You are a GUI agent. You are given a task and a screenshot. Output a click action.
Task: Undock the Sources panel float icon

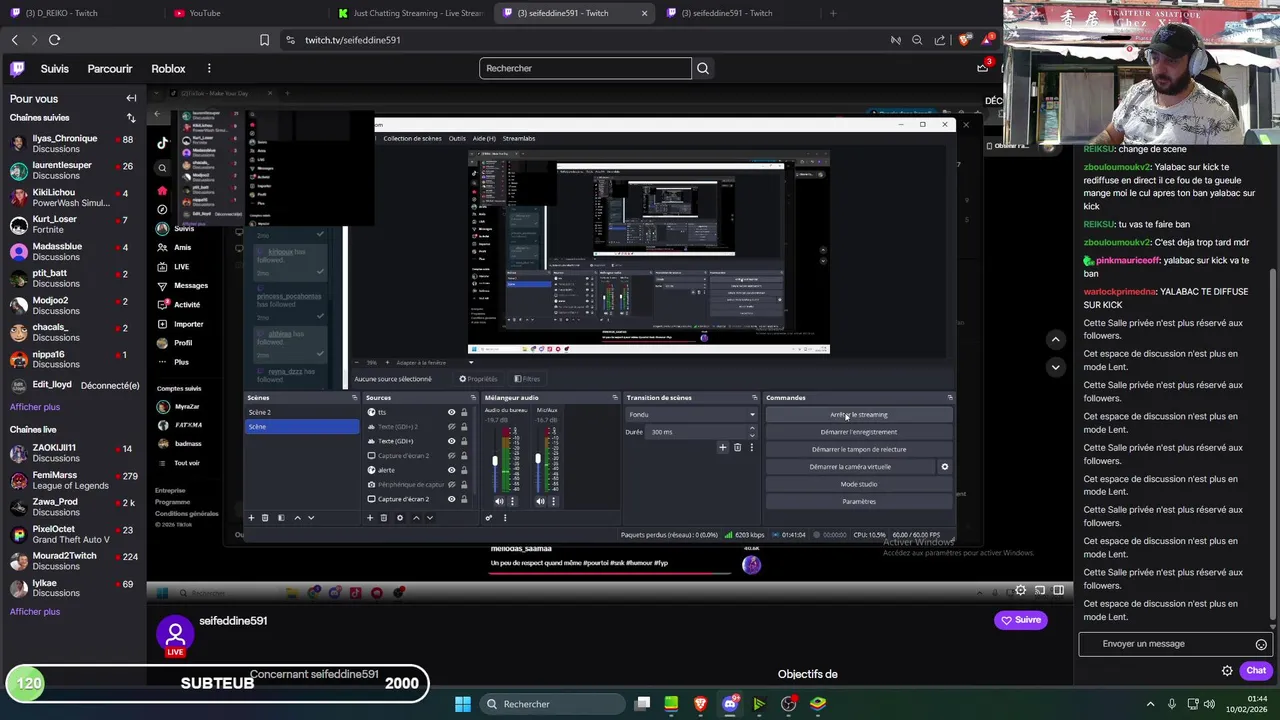pyautogui.click(x=473, y=398)
